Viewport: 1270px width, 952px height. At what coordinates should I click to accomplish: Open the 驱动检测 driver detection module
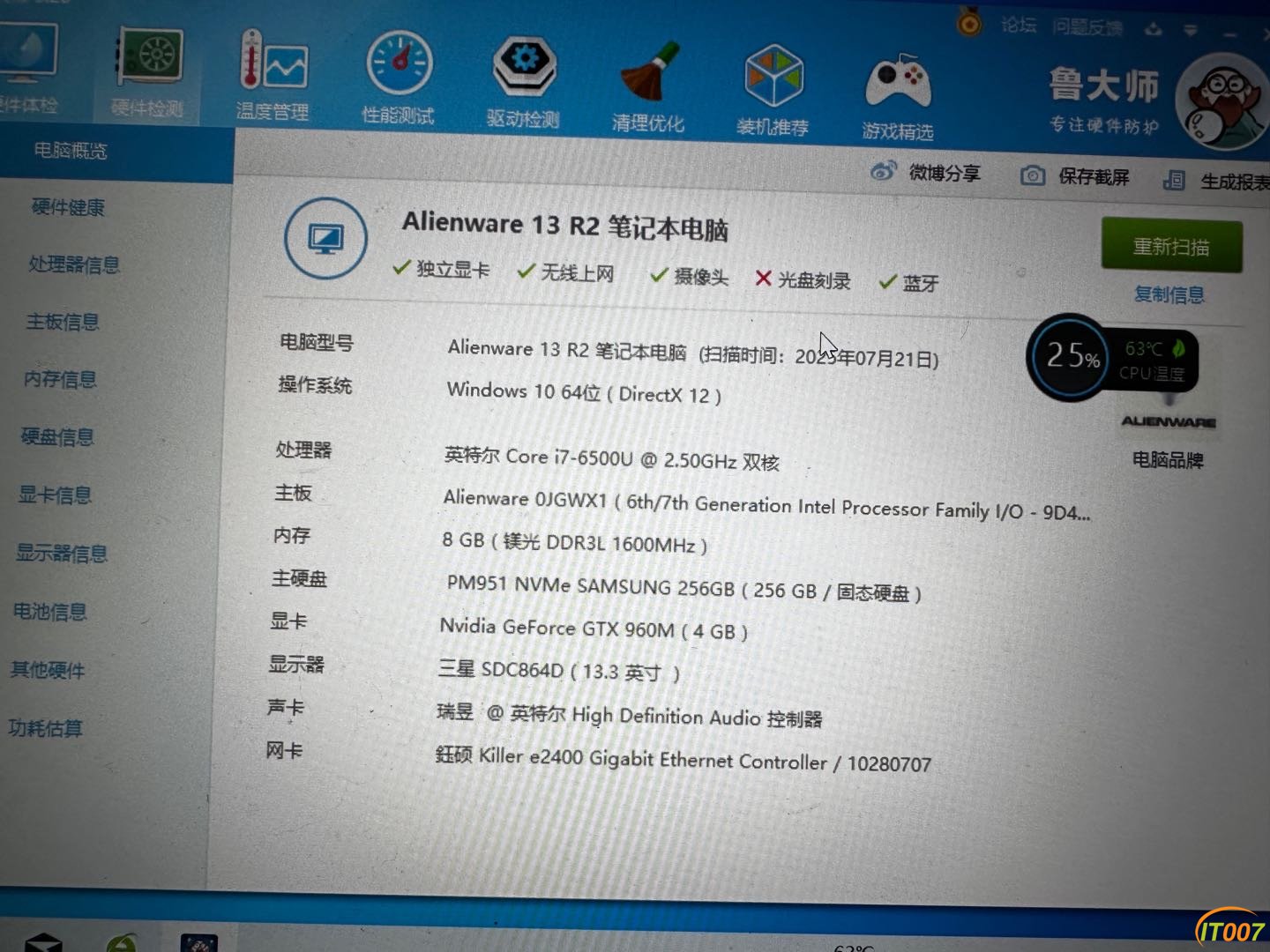524,83
